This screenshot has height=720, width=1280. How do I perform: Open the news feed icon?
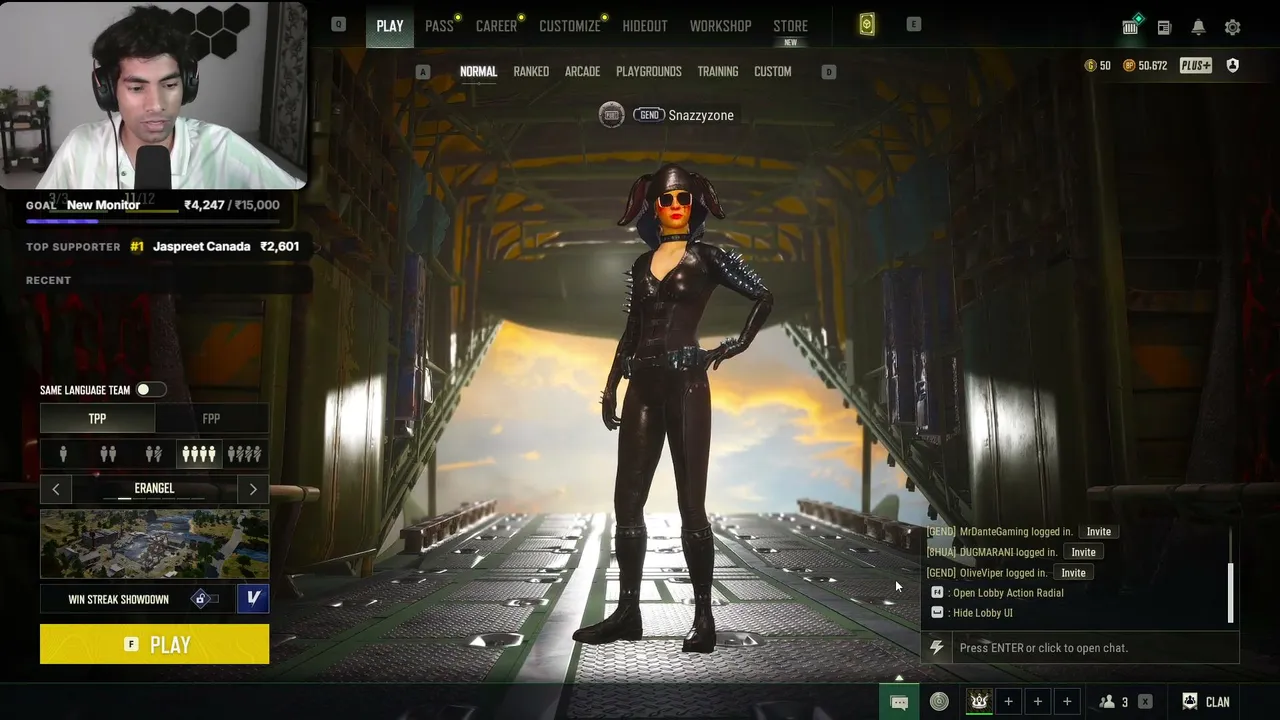click(x=1164, y=27)
